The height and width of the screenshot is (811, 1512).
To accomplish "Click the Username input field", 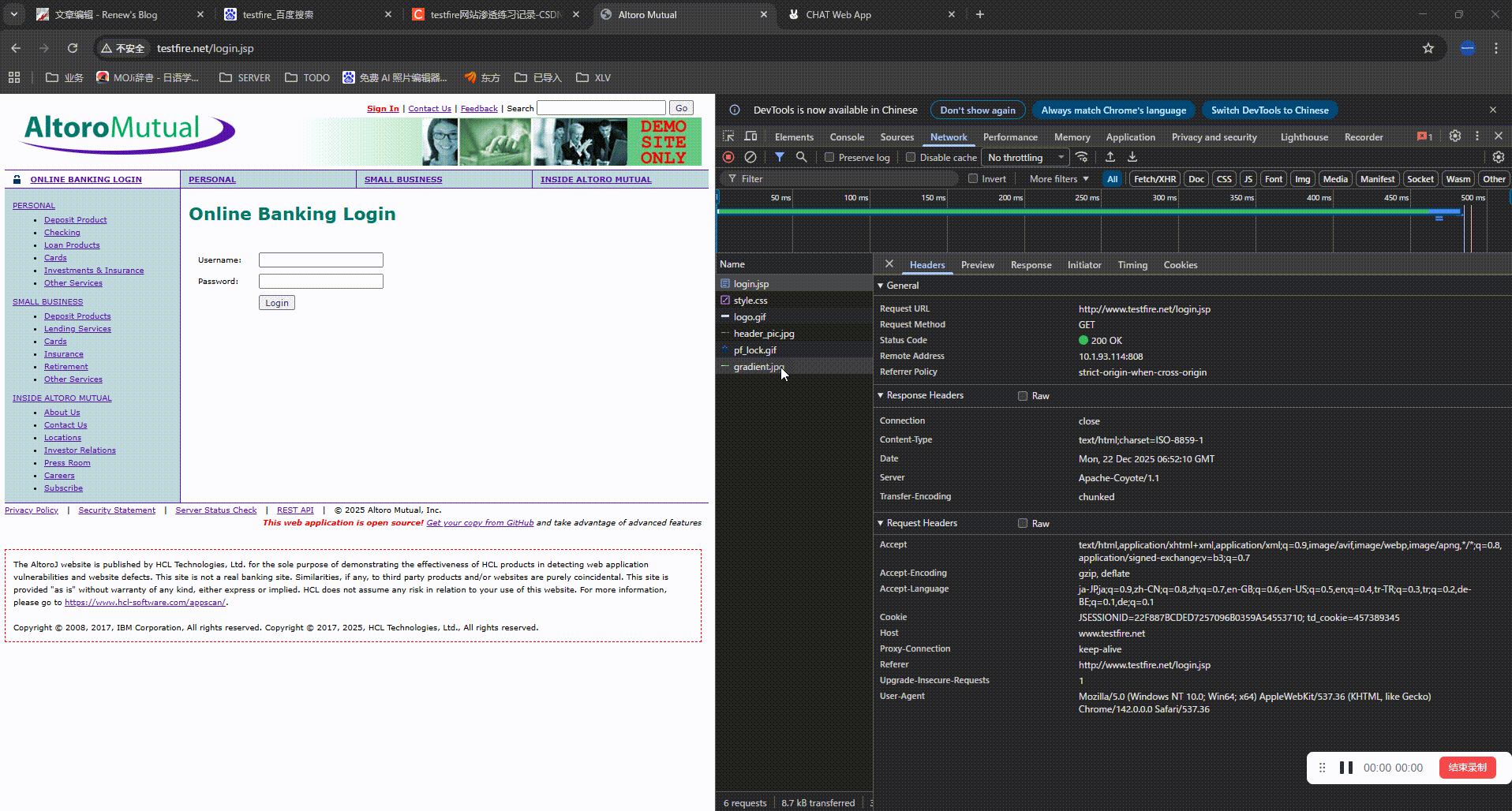I will [321, 260].
